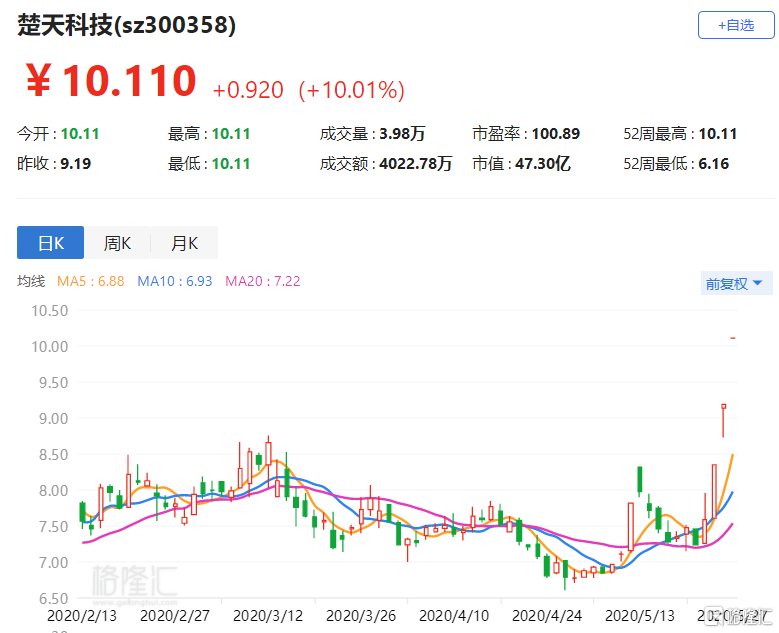The width and height of the screenshot is (779, 633).
Task: Click the 10.00 price axis label
Action: pyautogui.click(x=50, y=347)
